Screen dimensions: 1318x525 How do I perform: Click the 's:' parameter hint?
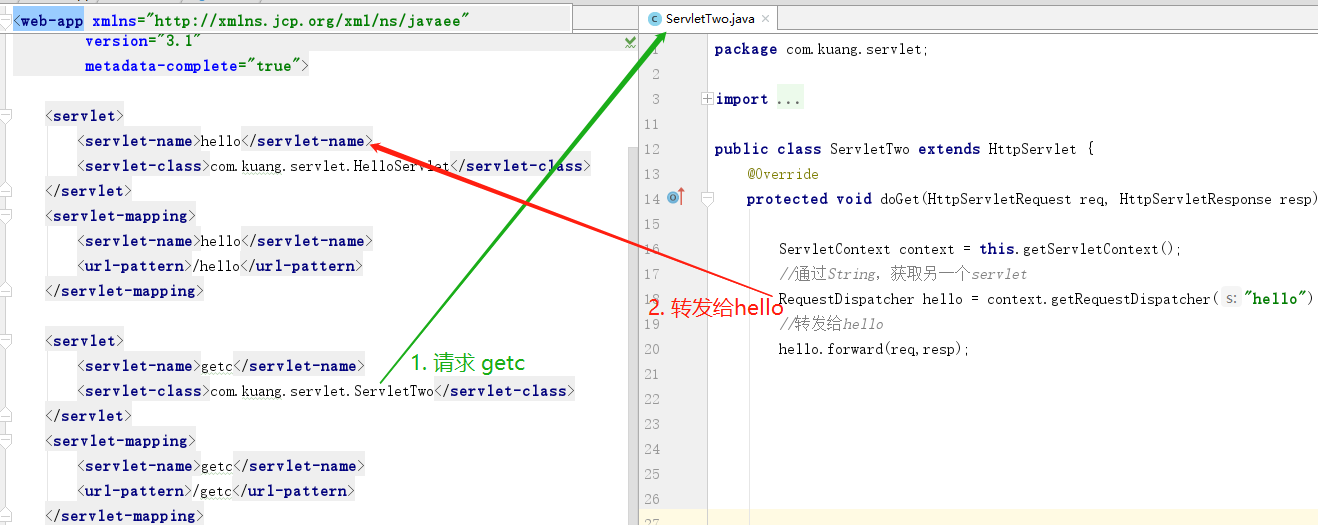click(1231, 299)
